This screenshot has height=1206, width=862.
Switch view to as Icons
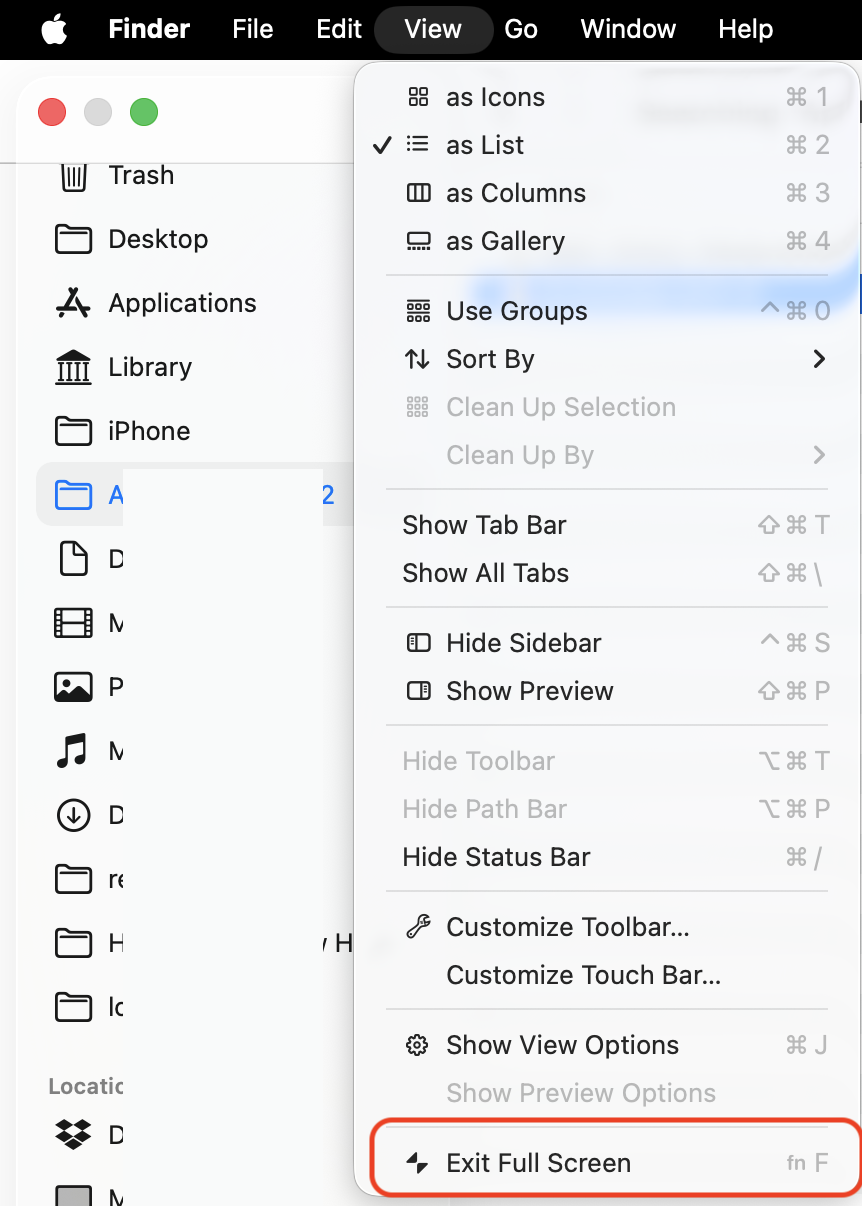tap(609, 97)
